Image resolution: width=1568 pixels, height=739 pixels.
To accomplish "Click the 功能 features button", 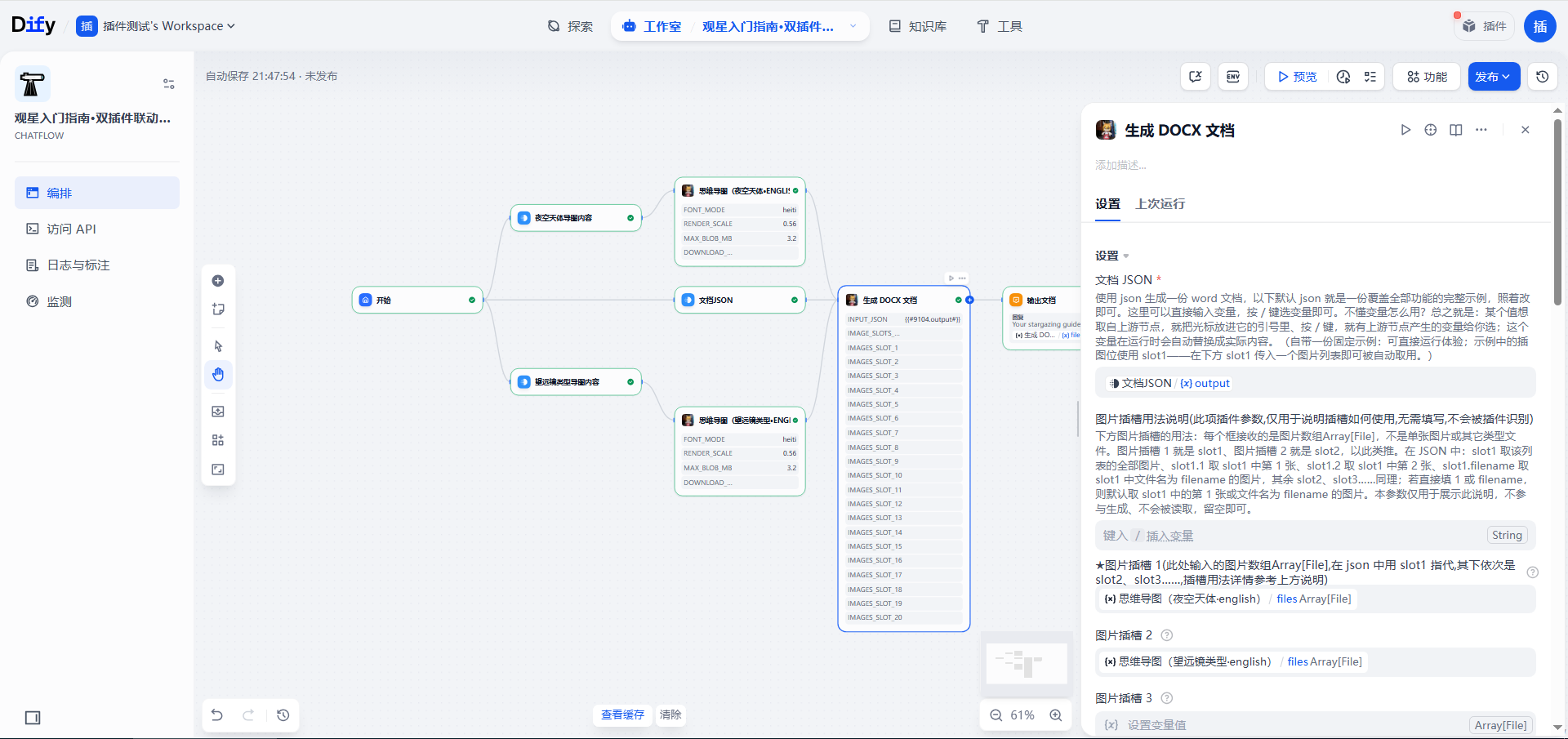I will coord(1427,77).
